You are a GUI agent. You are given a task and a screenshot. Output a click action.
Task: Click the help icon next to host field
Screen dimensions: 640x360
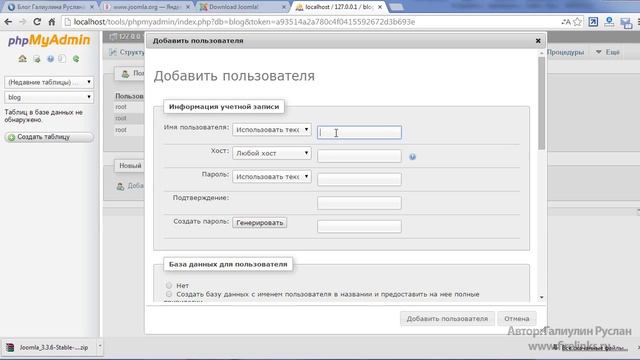click(x=413, y=157)
